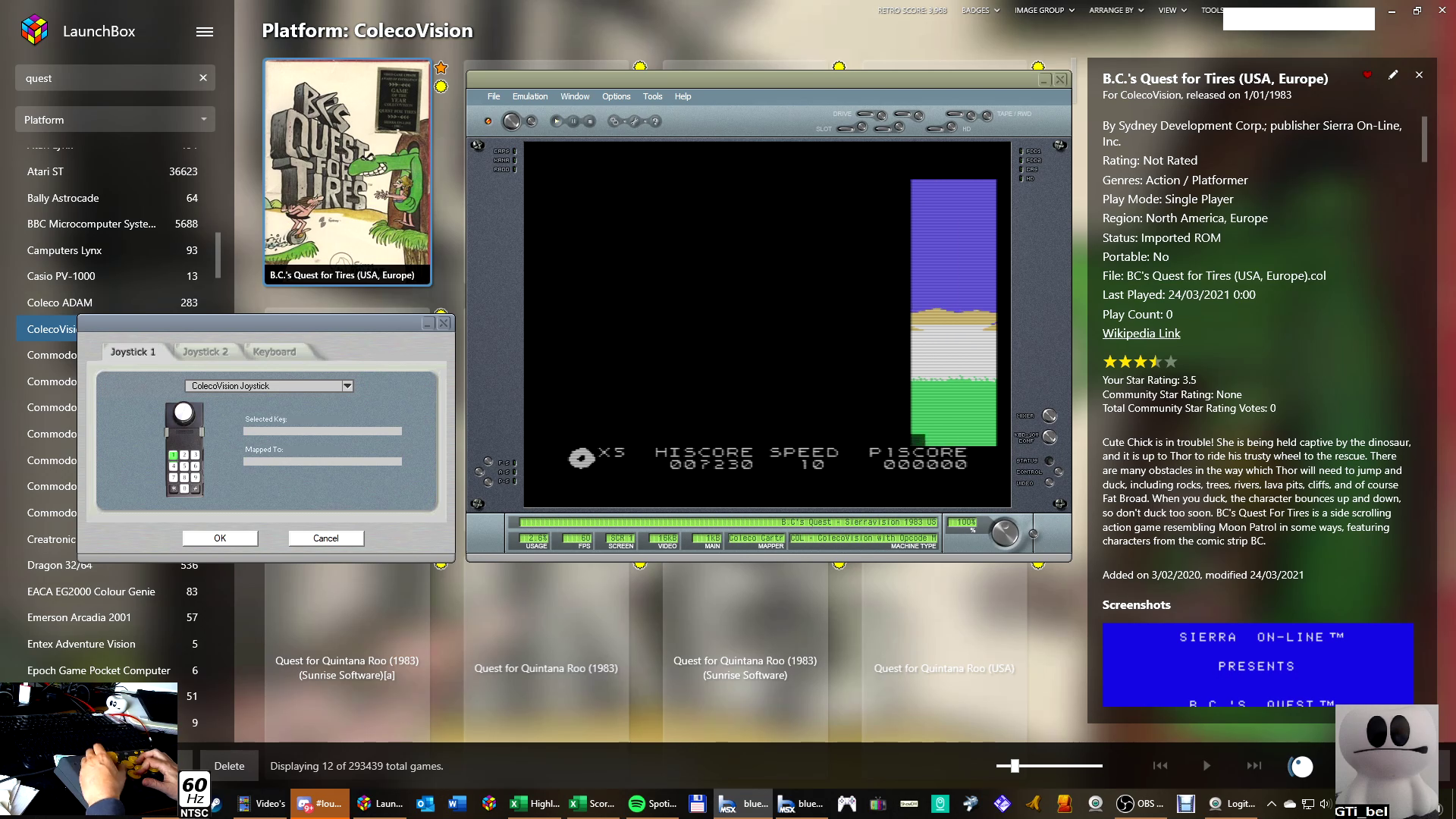This screenshot has width=1456, height=819.
Task: Clear the quest search field
Action: click(203, 78)
